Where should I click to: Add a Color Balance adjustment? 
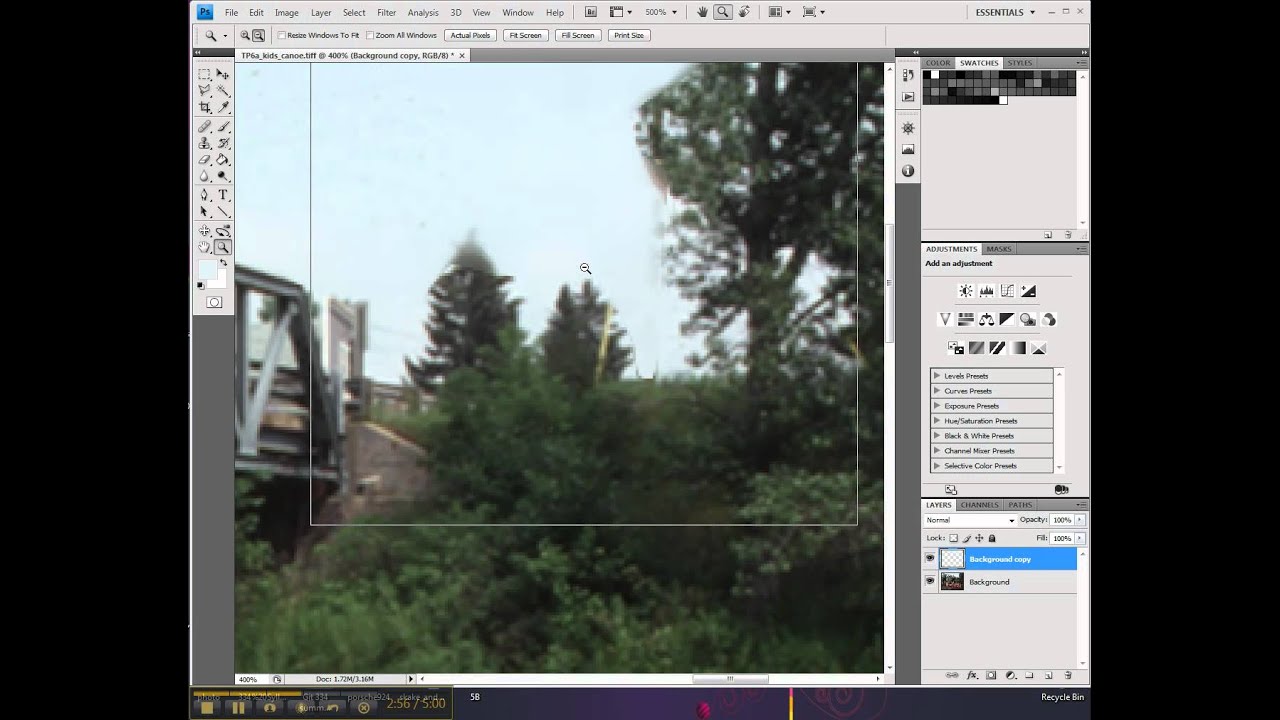pos(986,319)
